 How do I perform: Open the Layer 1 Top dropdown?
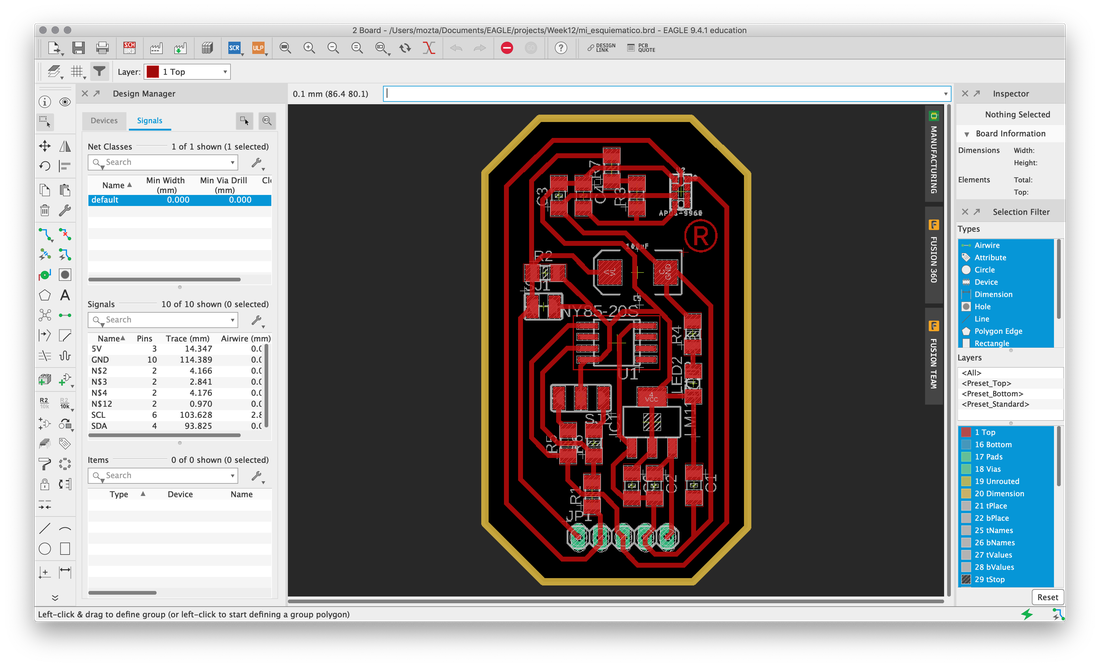coord(187,72)
